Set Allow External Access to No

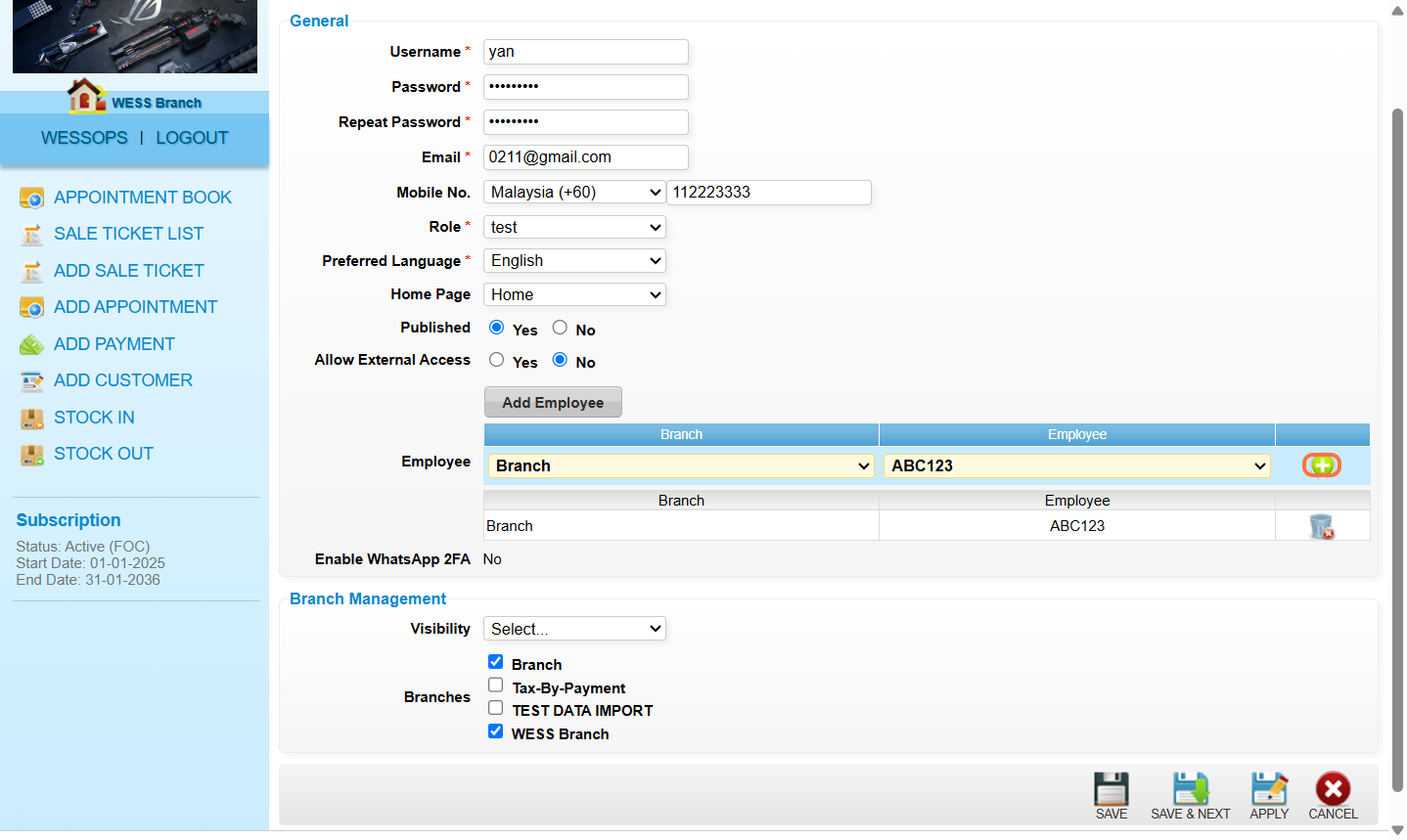560,360
